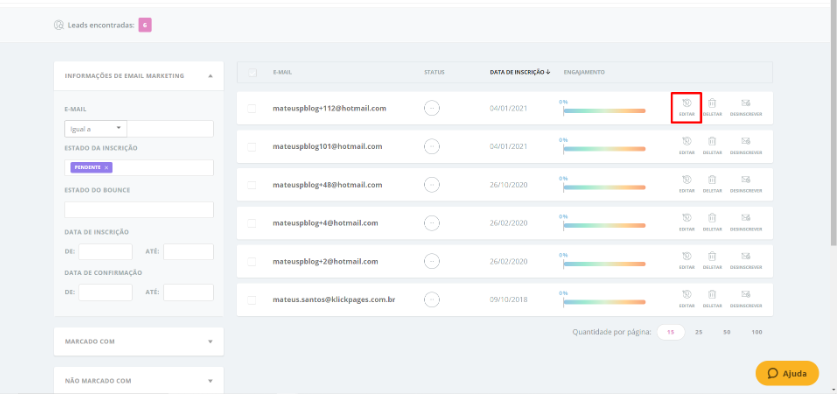Viewport: 838px width, 396px height.
Task: Collapse Informações de Email Marketing panel
Action: coord(211,76)
